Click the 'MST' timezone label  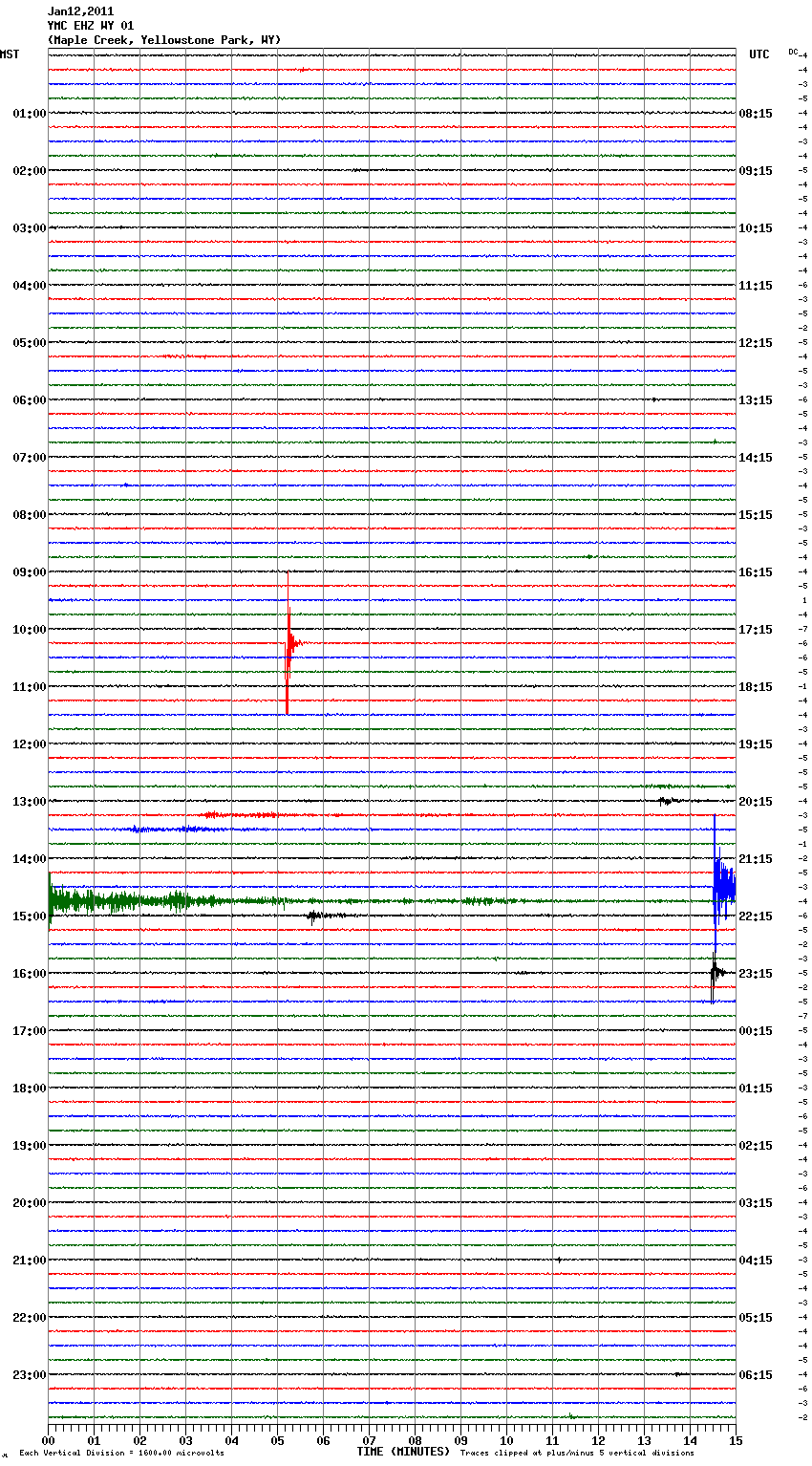click(x=10, y=54)
